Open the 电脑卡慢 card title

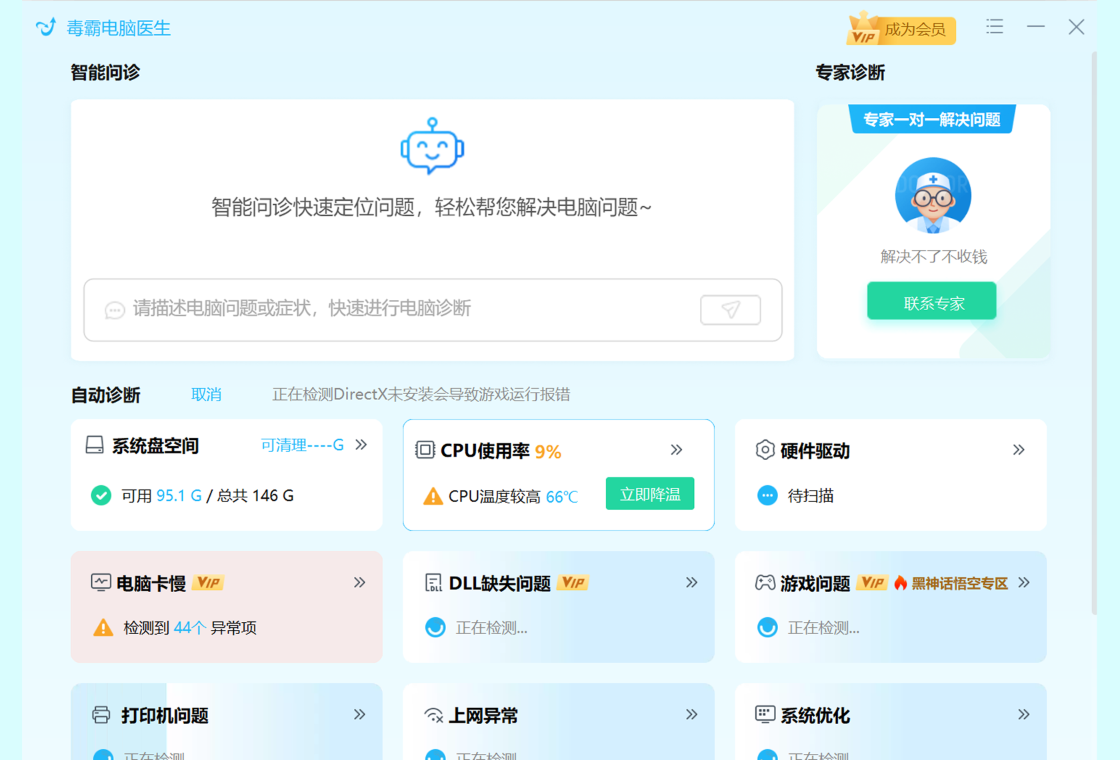tap(151, 583)
